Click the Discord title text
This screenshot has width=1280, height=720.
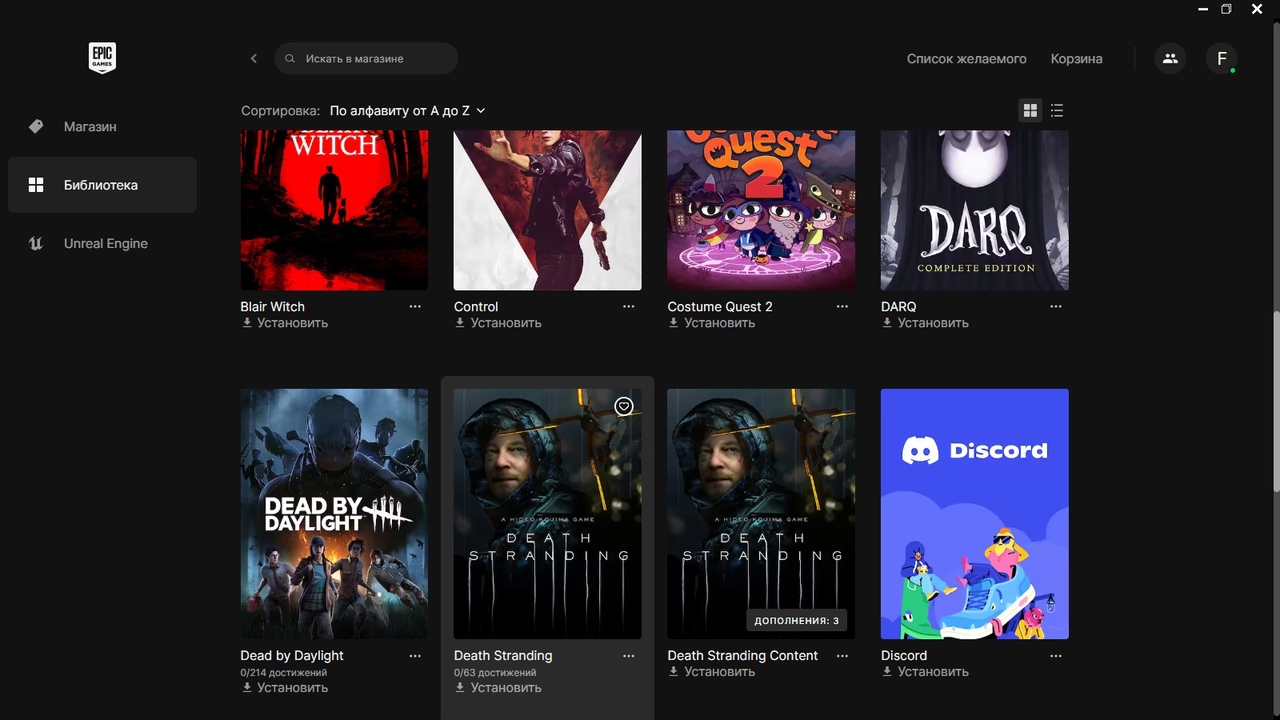(x=904, y=656)
